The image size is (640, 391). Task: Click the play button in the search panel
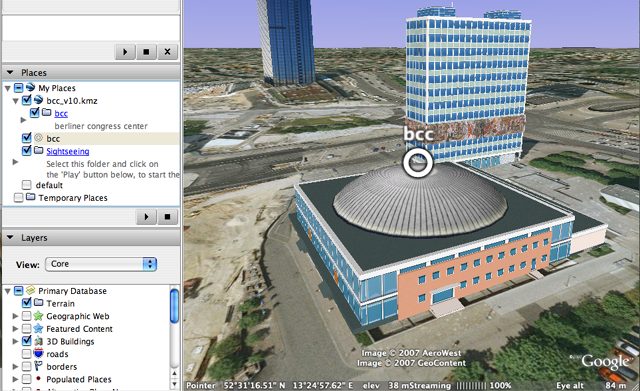pyautogui.click(x=125, y=52)
